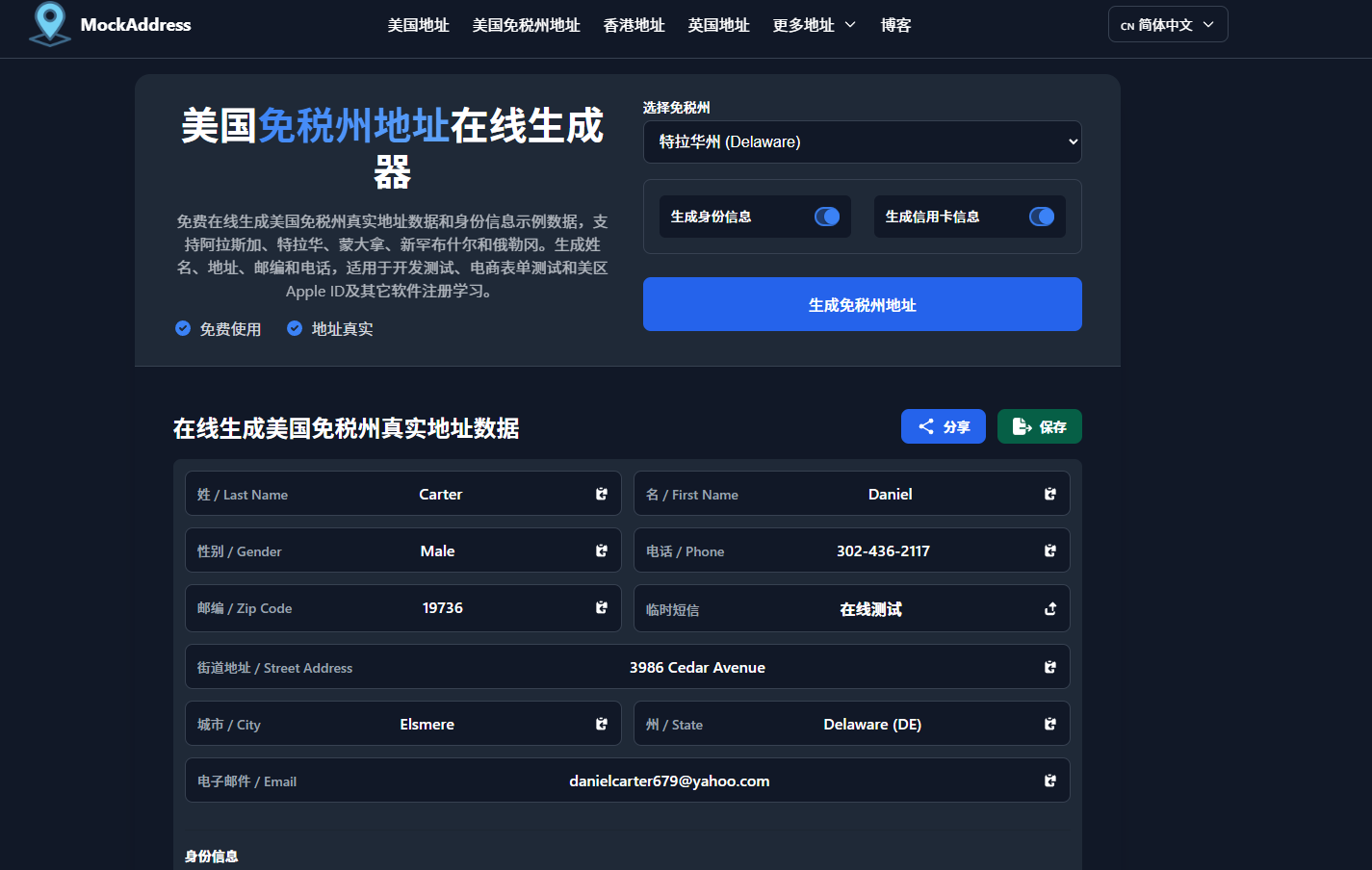Viewport: 1372px width, 870px height.
Task: Go to the 香港地址 menu item
Action: tap(634, 25)
